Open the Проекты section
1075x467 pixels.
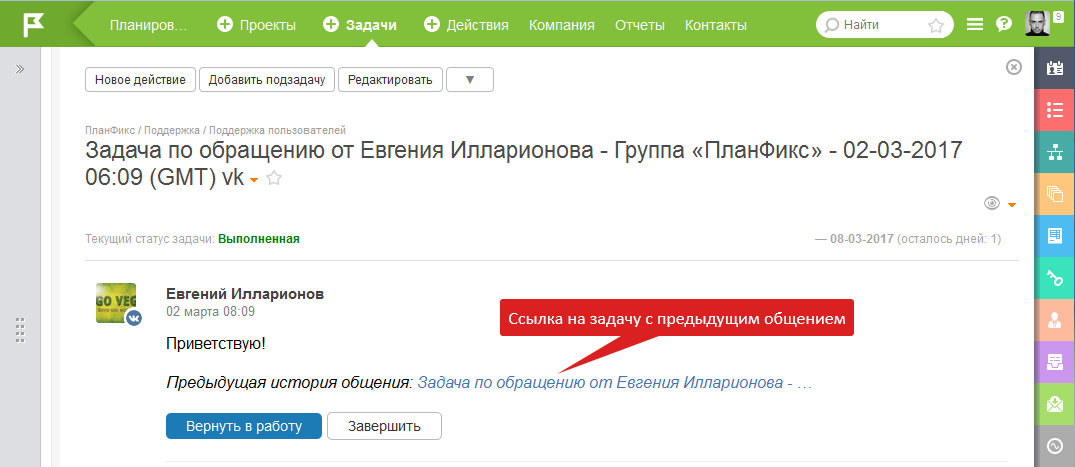[267, 25]
